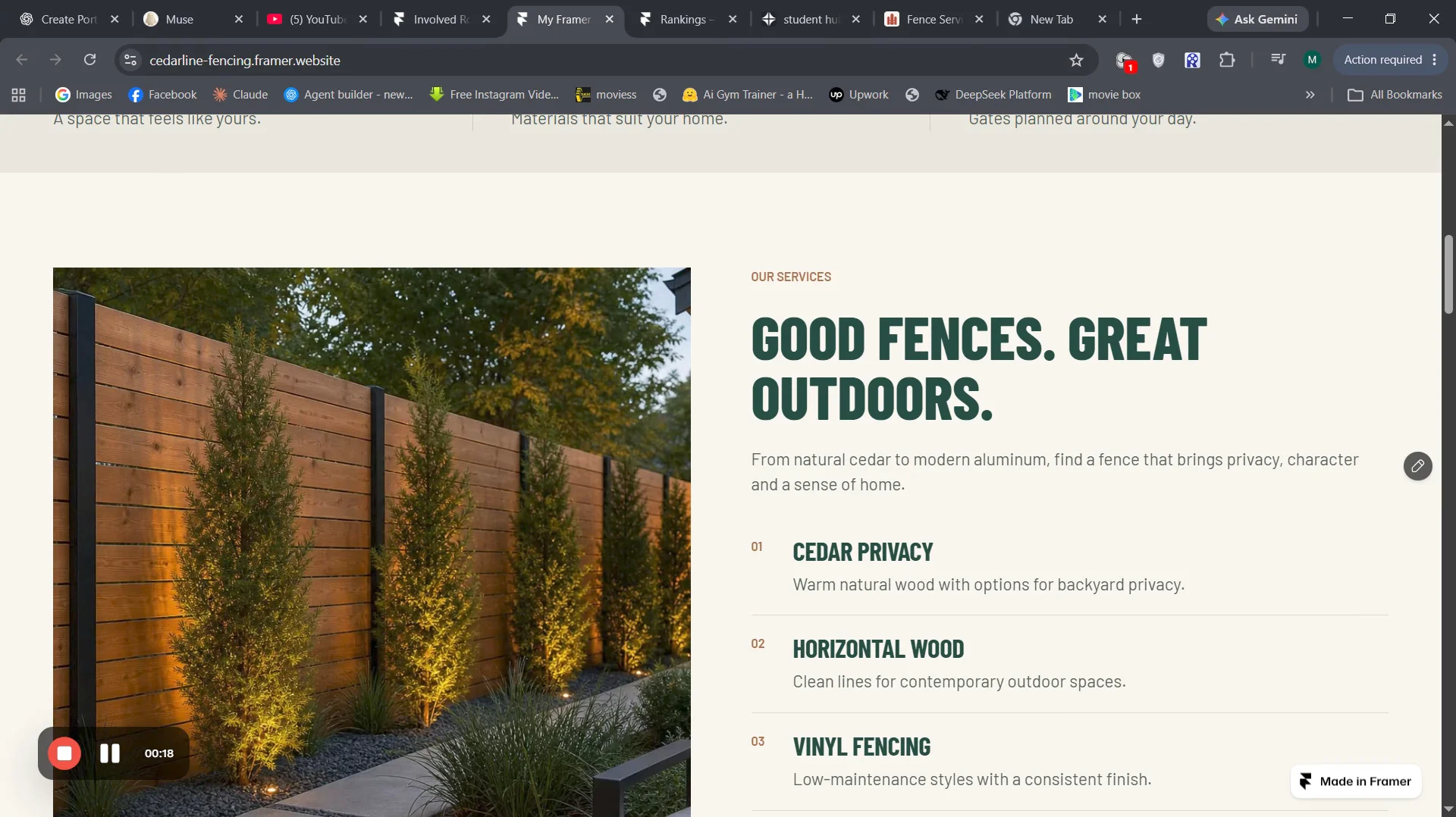Viewport: 1456px width, 817px height.
Task: Click the Horizontal Wood service heading
Action: pos(878,649)
